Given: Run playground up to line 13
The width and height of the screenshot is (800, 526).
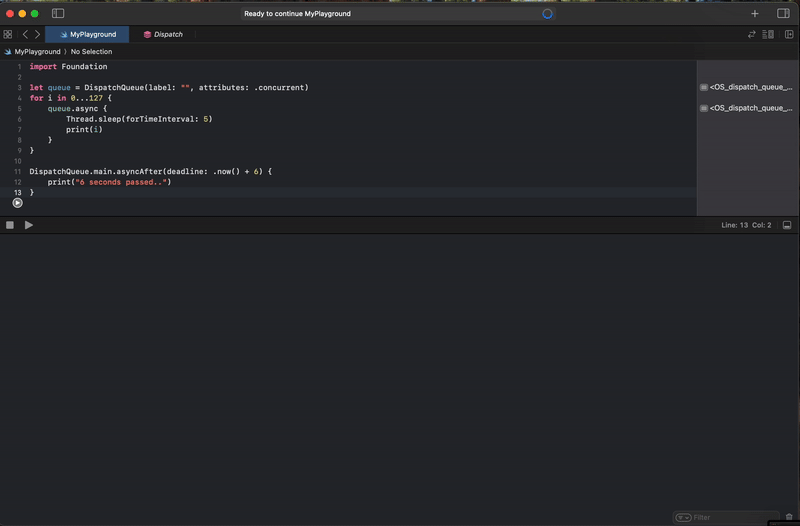Looking at the screenshot, I should pyautogui.click(x=17, y=203).
